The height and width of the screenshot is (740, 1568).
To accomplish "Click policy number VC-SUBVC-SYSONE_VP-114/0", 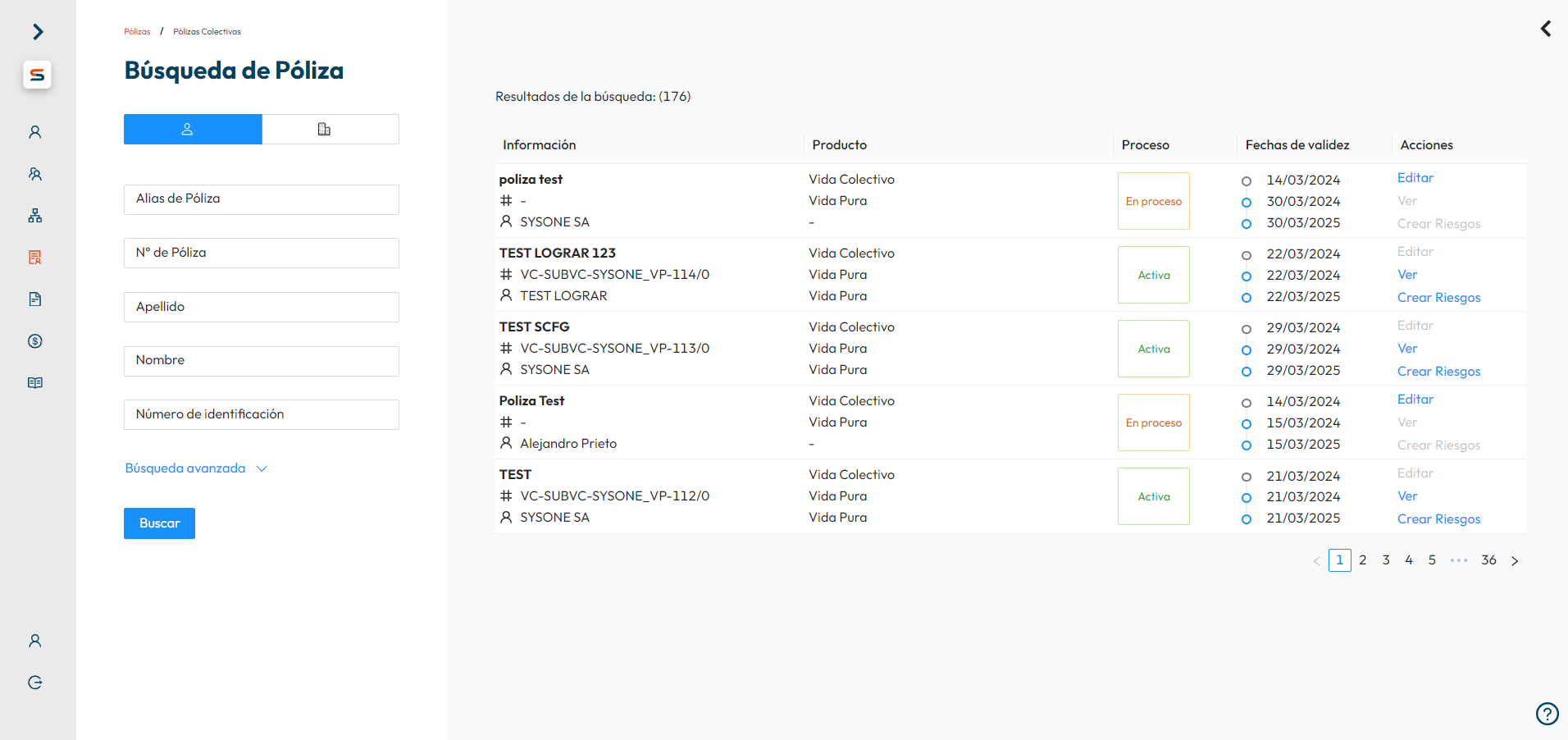I will pos(615,275).
